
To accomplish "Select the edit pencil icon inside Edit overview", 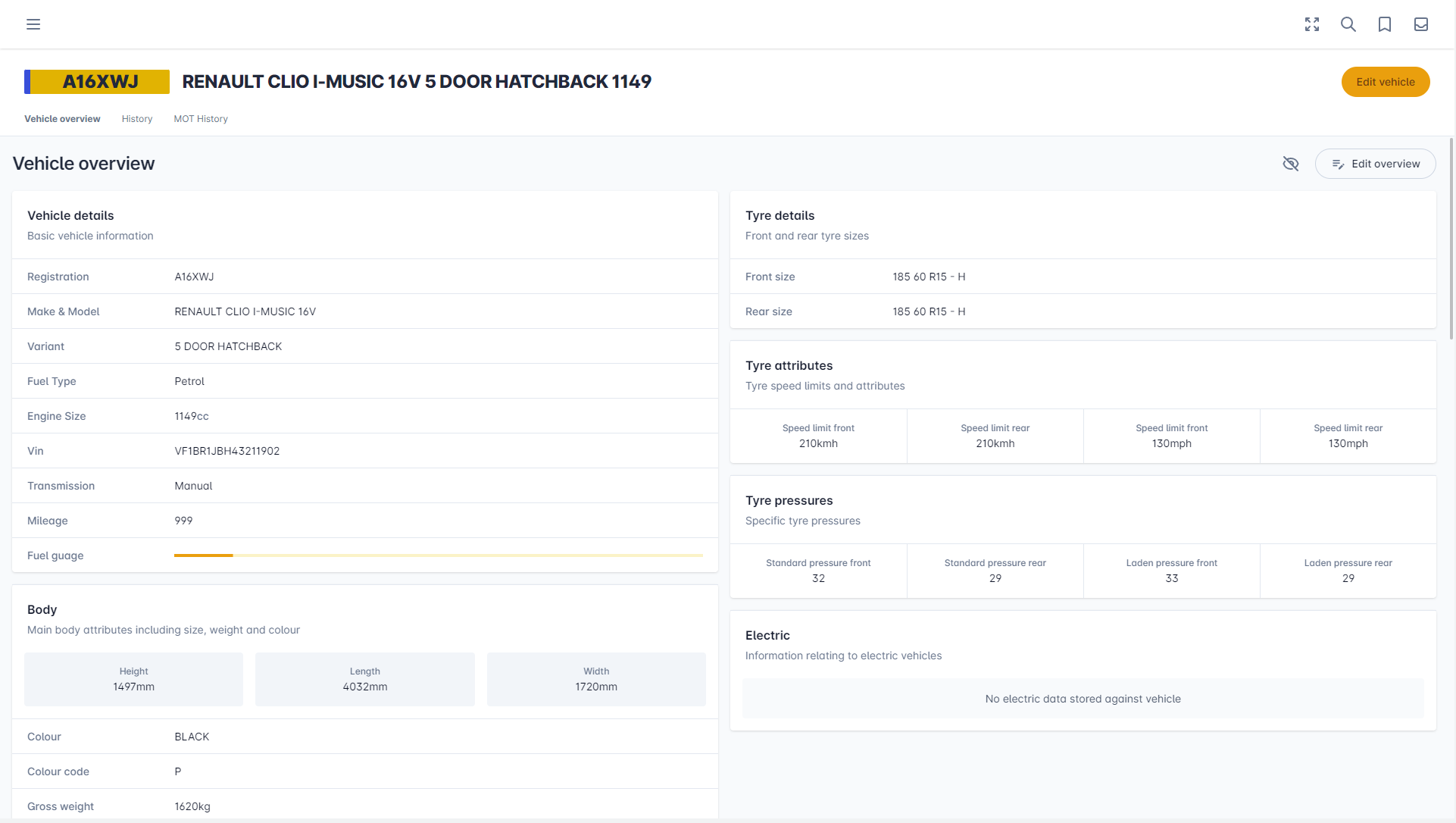I will click(1338, 164).
